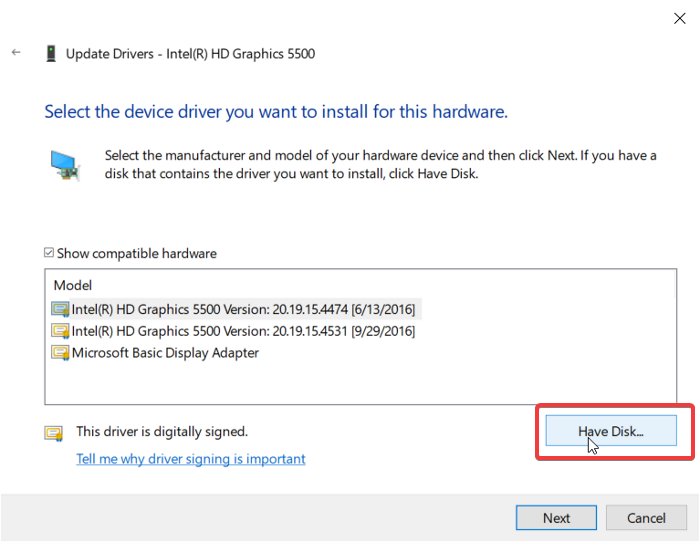700x542 pixels.
Task: Click the digitally signed certificate icon
Action: click(x=53, y=433)
